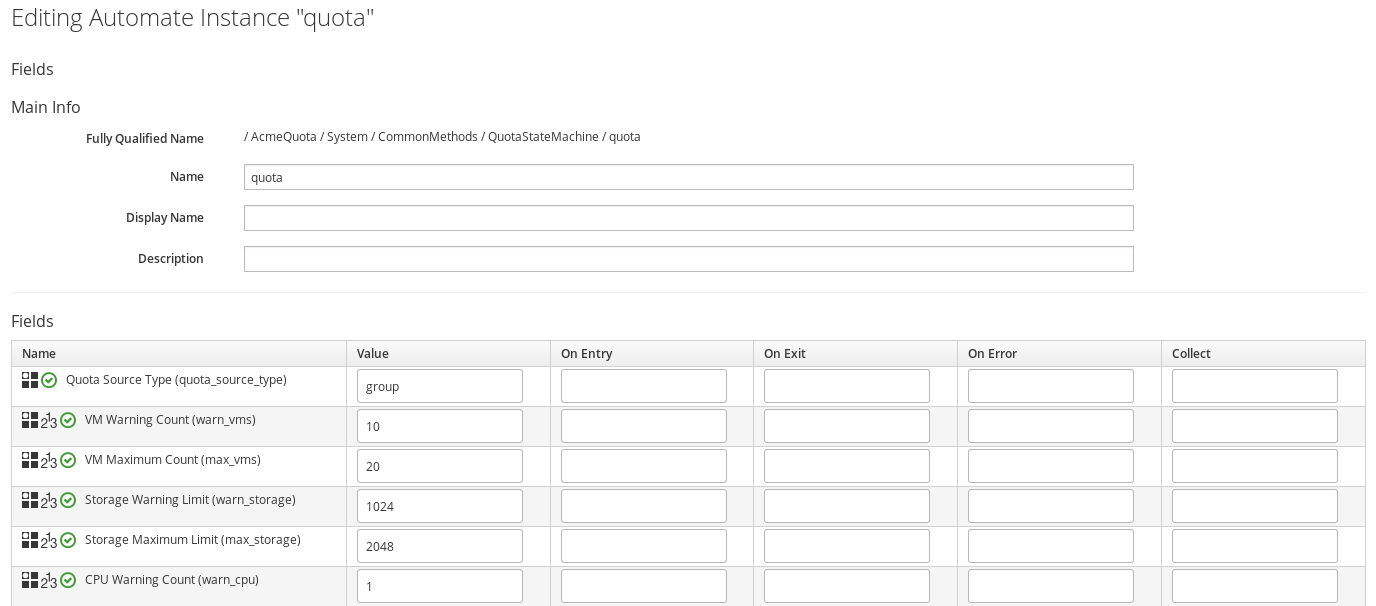The height and width of the screenshot is (606, 1376).
Task: Select the On Entry field for VM Maximum Count
Action: point(643,466)
